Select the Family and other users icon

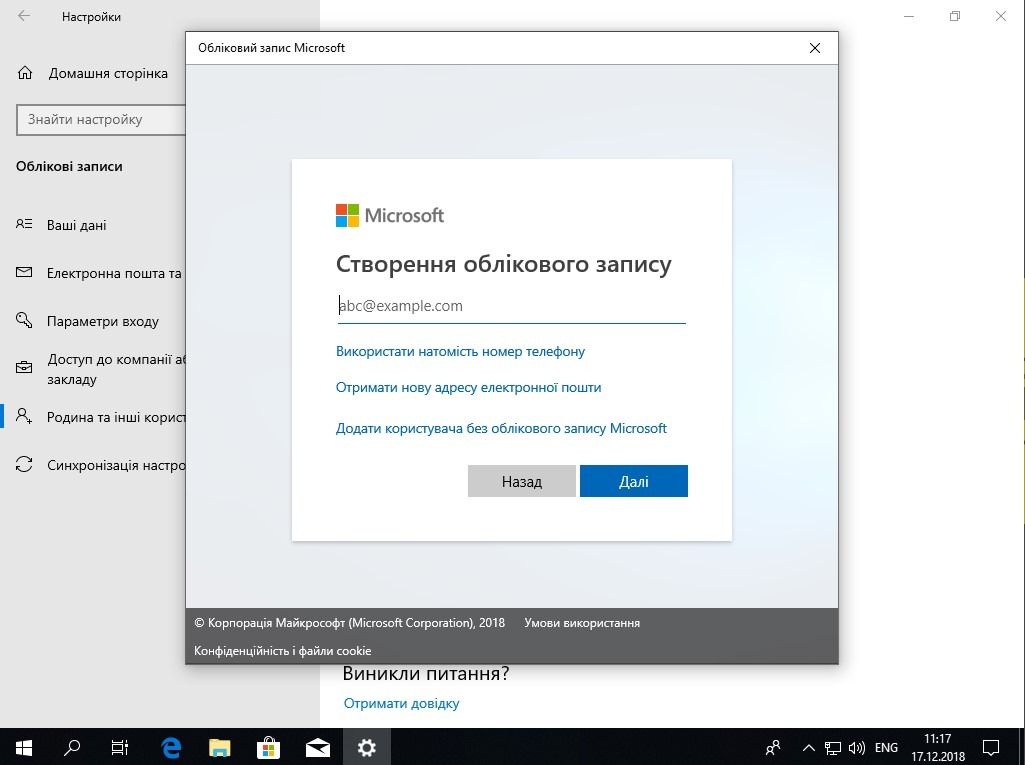click(24, 416)
